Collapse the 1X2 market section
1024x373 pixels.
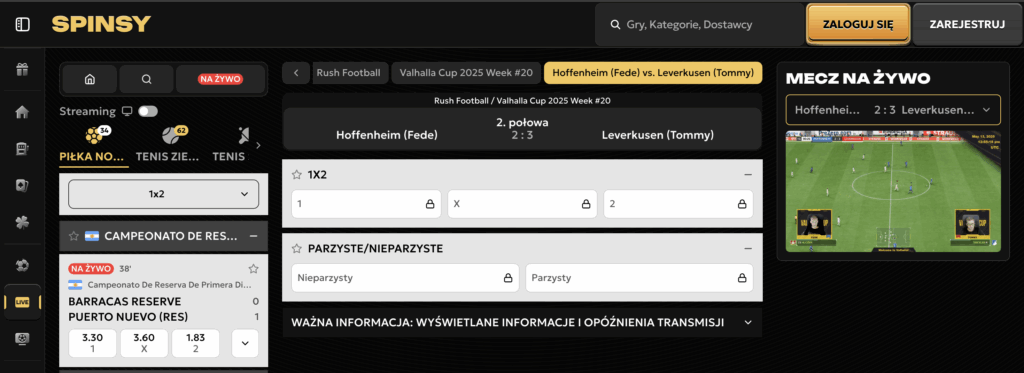(x=748, y=174)
